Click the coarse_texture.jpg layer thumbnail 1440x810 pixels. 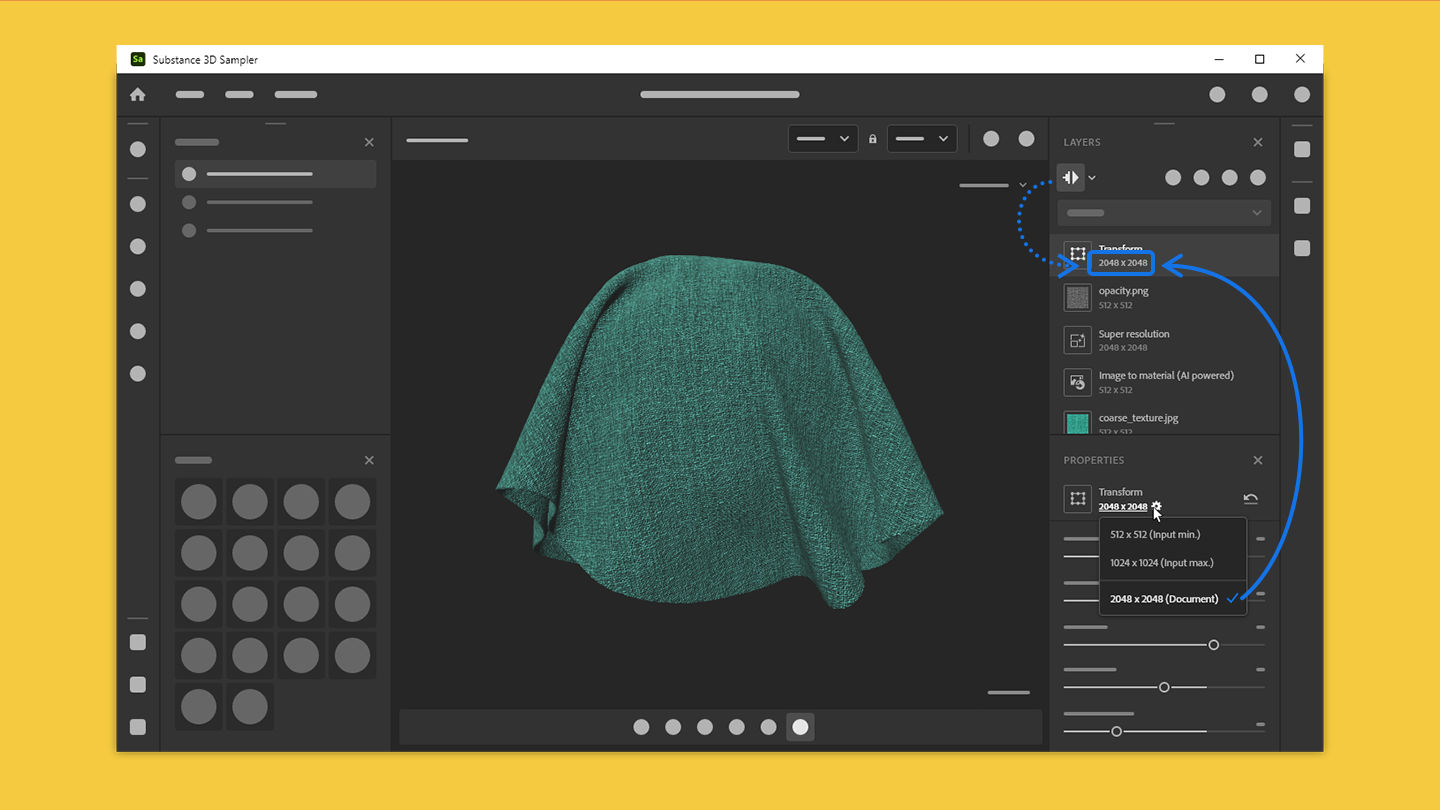point(1077,422)
